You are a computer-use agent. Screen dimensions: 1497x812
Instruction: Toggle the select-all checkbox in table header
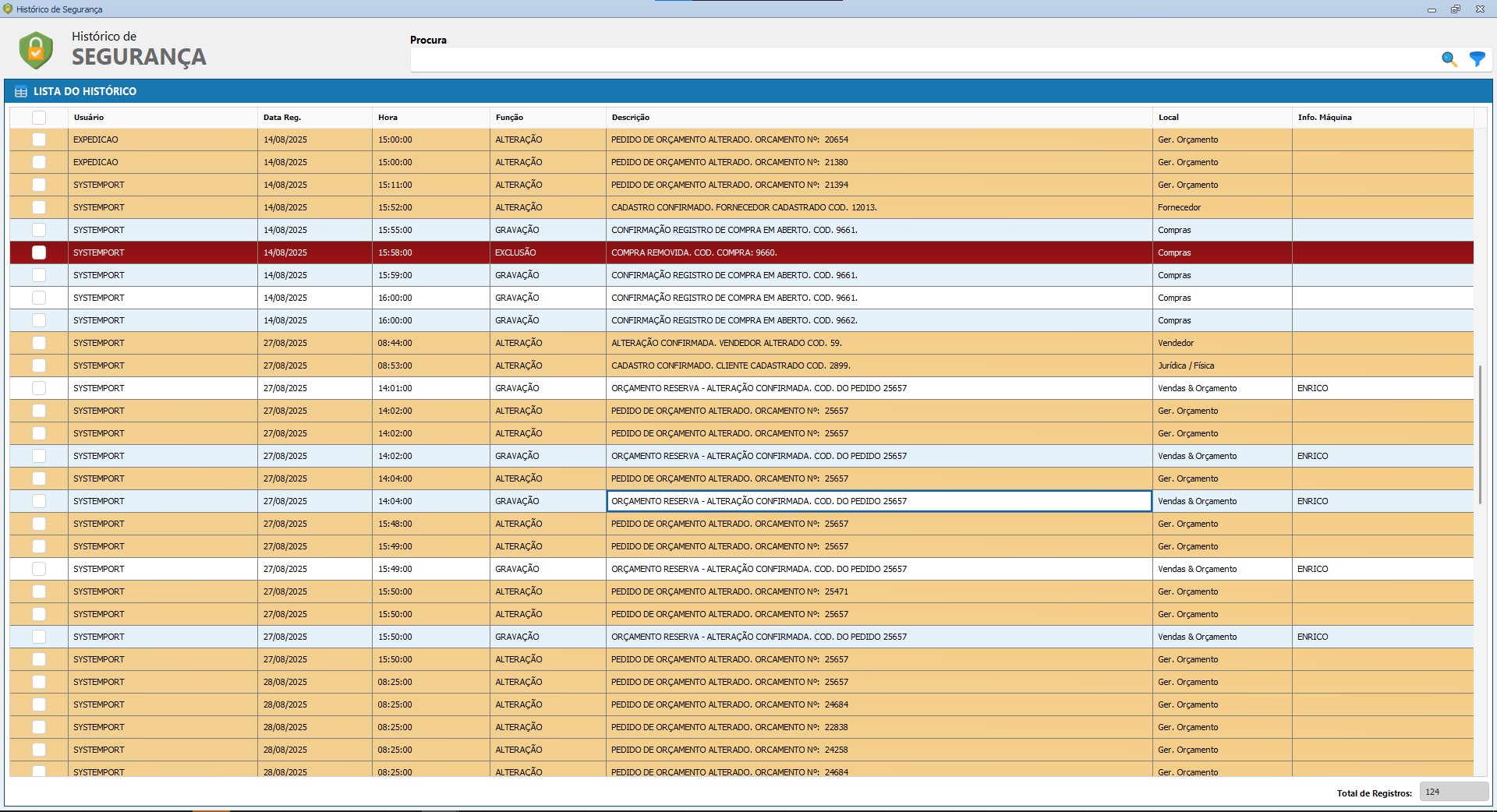39,118
